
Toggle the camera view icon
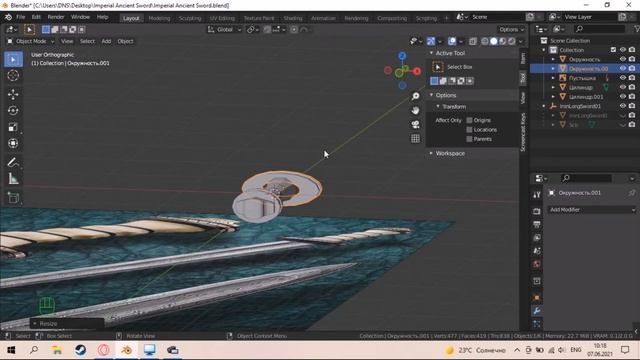pos(415,124)
